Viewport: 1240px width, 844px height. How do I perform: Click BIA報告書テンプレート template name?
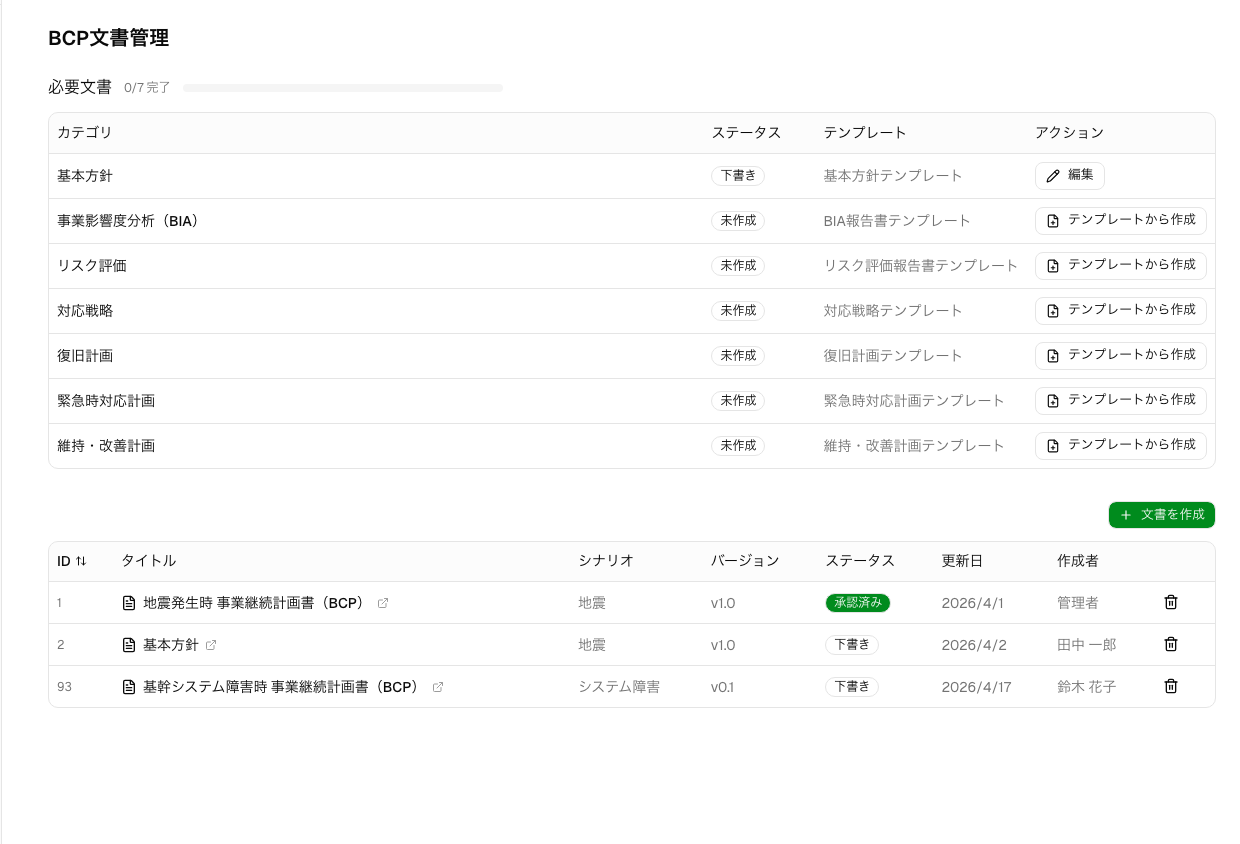897,221
